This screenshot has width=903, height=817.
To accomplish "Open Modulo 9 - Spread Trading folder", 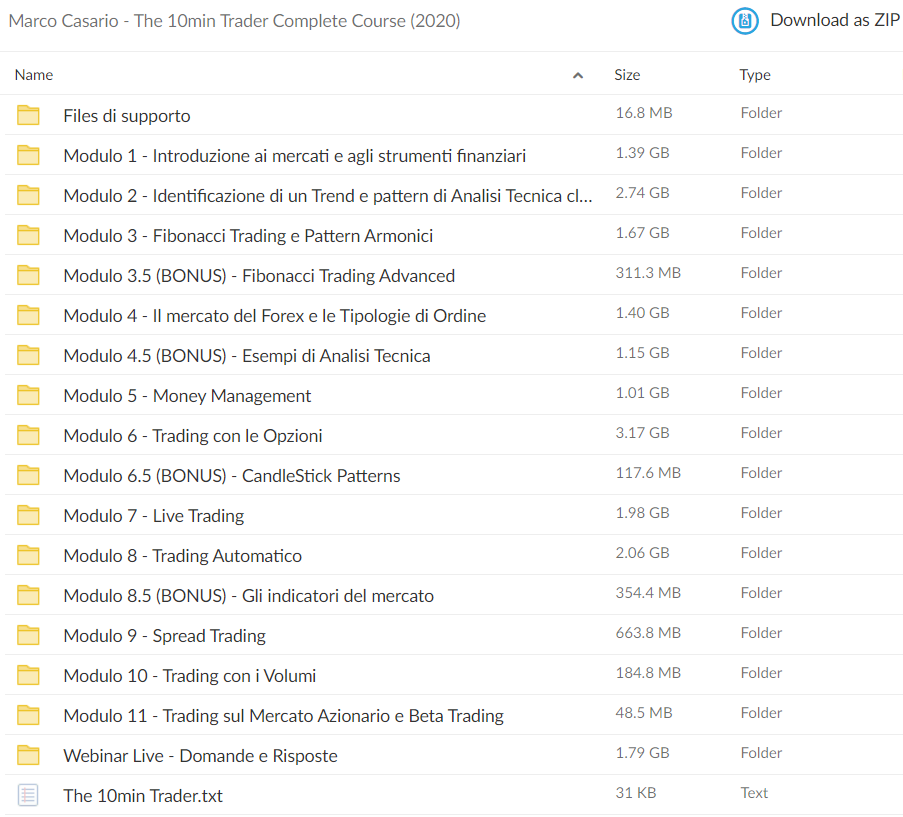I will click(165, 636).
